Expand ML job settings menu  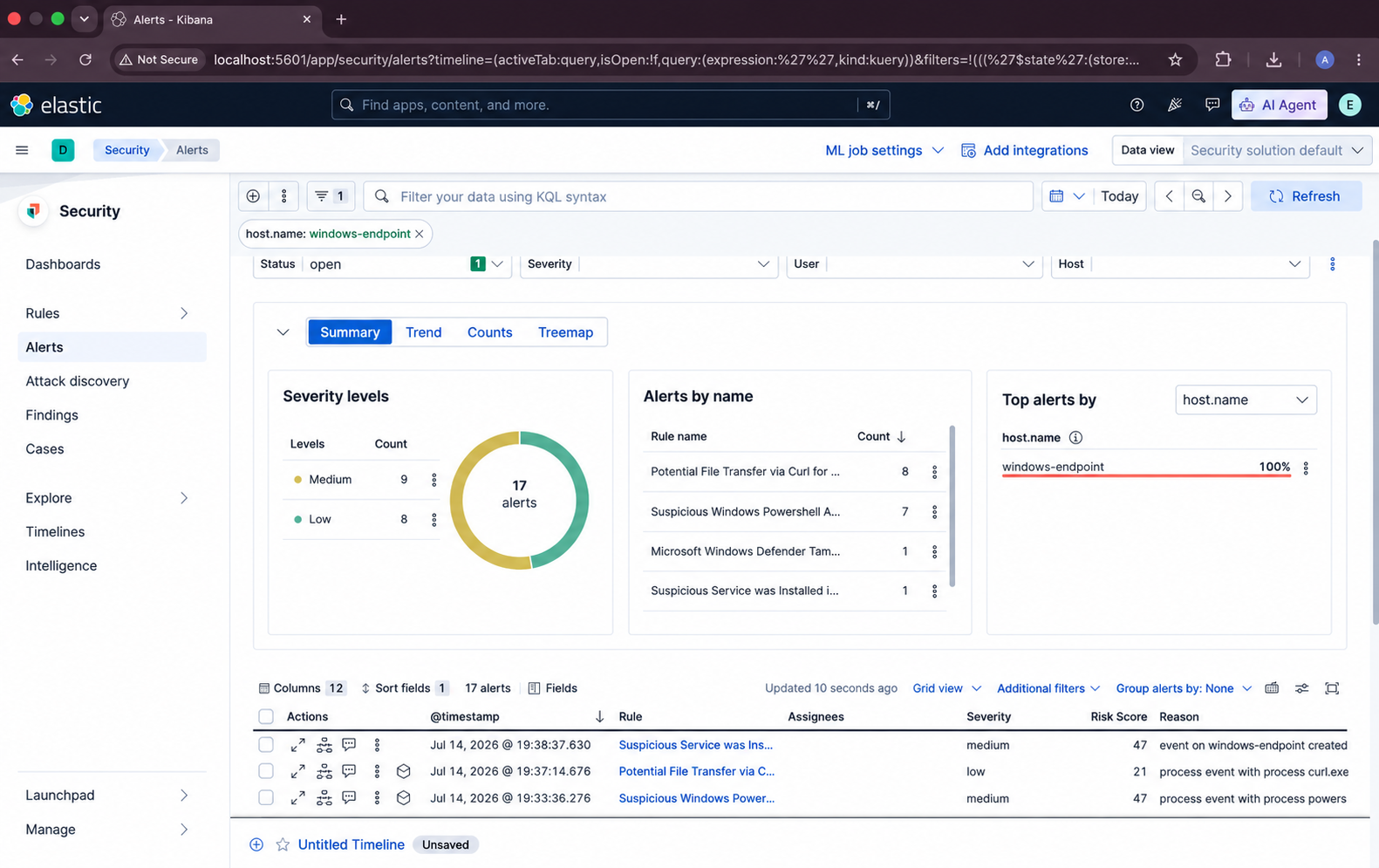pyautogui.click(x=884, y=150)
